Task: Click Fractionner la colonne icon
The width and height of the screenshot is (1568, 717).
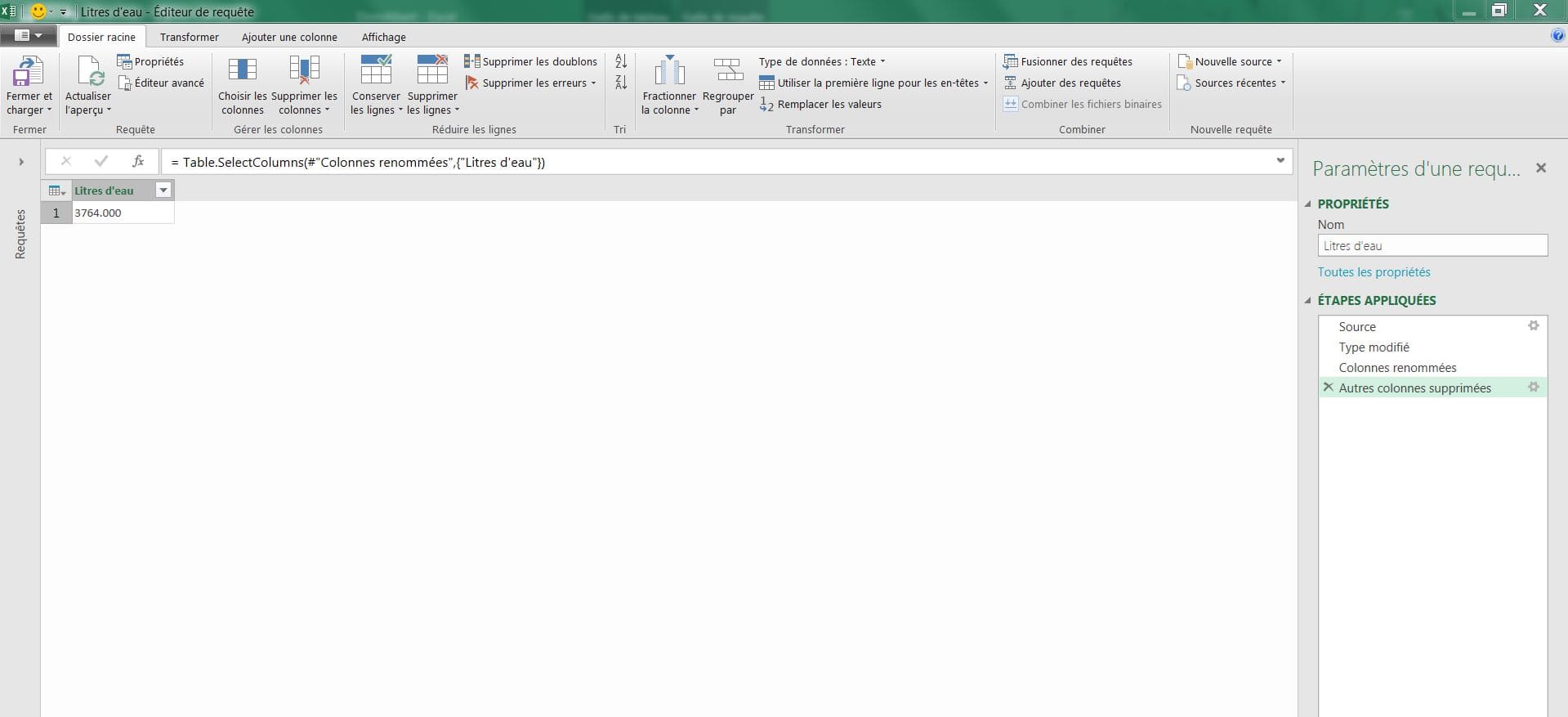Action: click(669, 70)
